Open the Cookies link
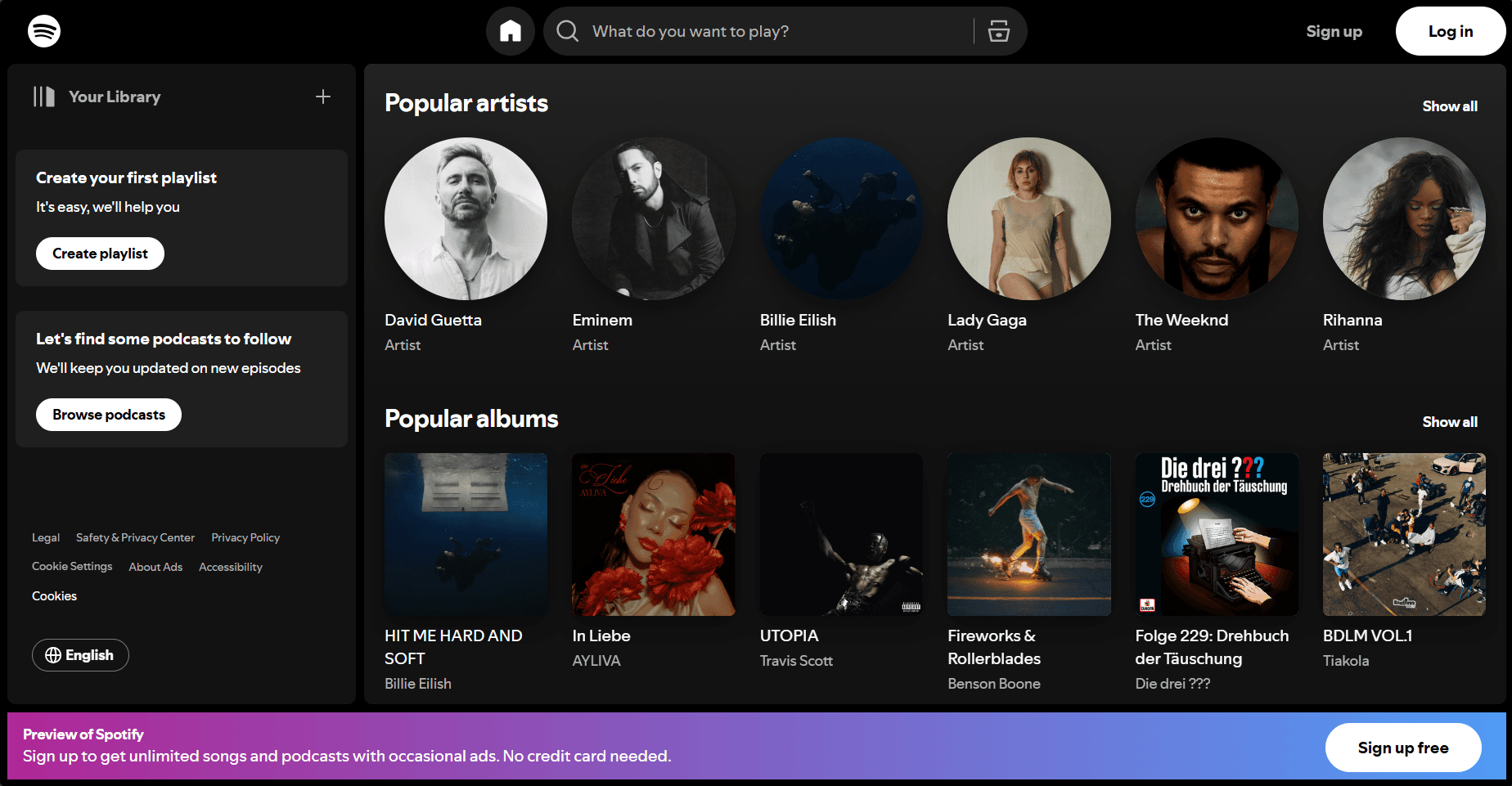This screenshot has width=1512, height=786. pos(54,596)
